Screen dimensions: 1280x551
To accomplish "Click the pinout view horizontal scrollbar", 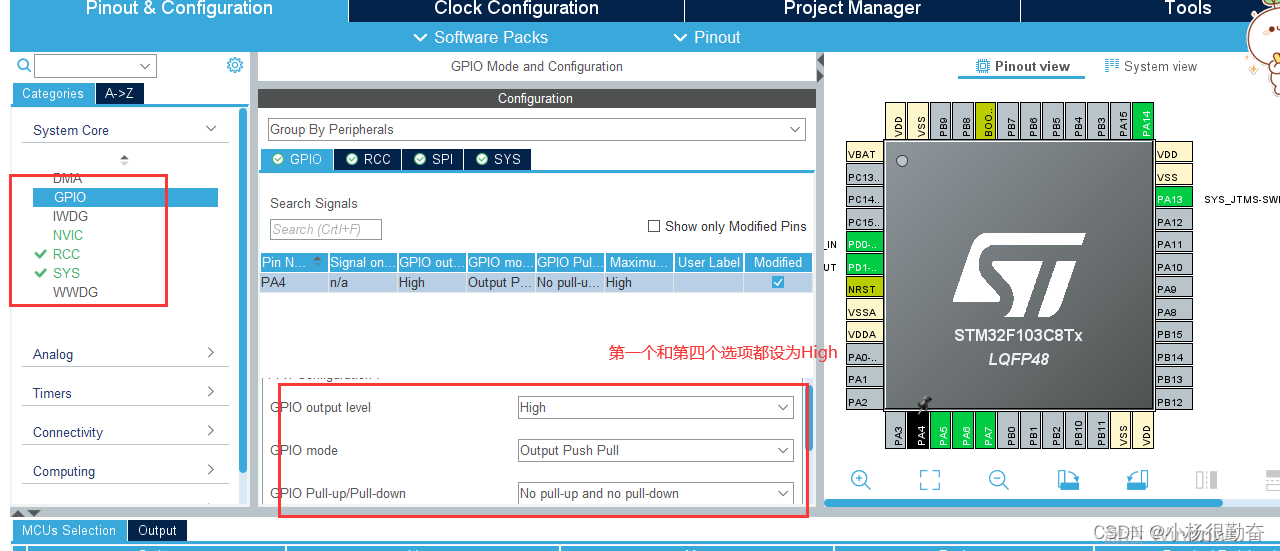I will coord(1025,503).
